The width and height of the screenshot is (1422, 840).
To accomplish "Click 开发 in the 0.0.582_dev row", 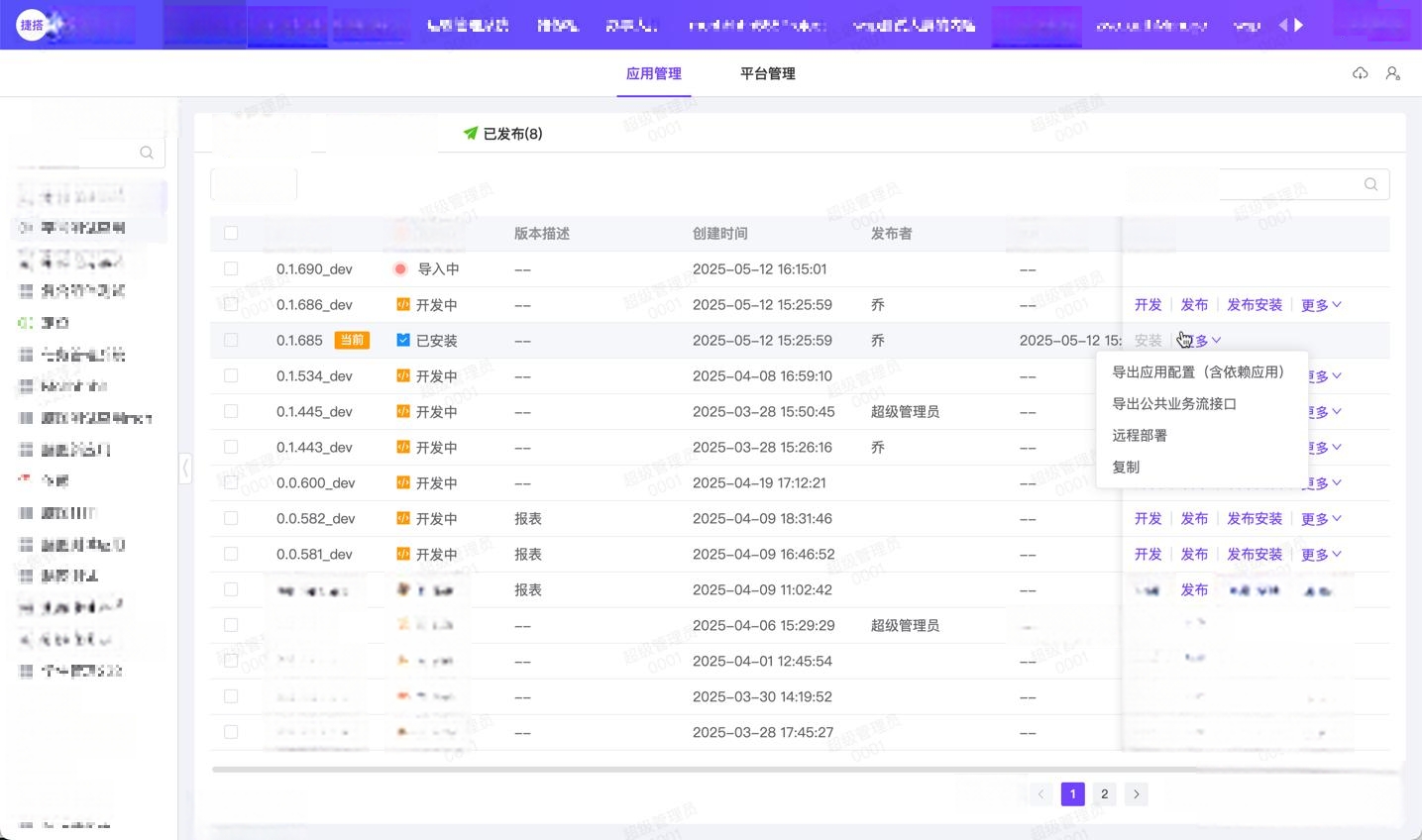I will coord(1149,519).
